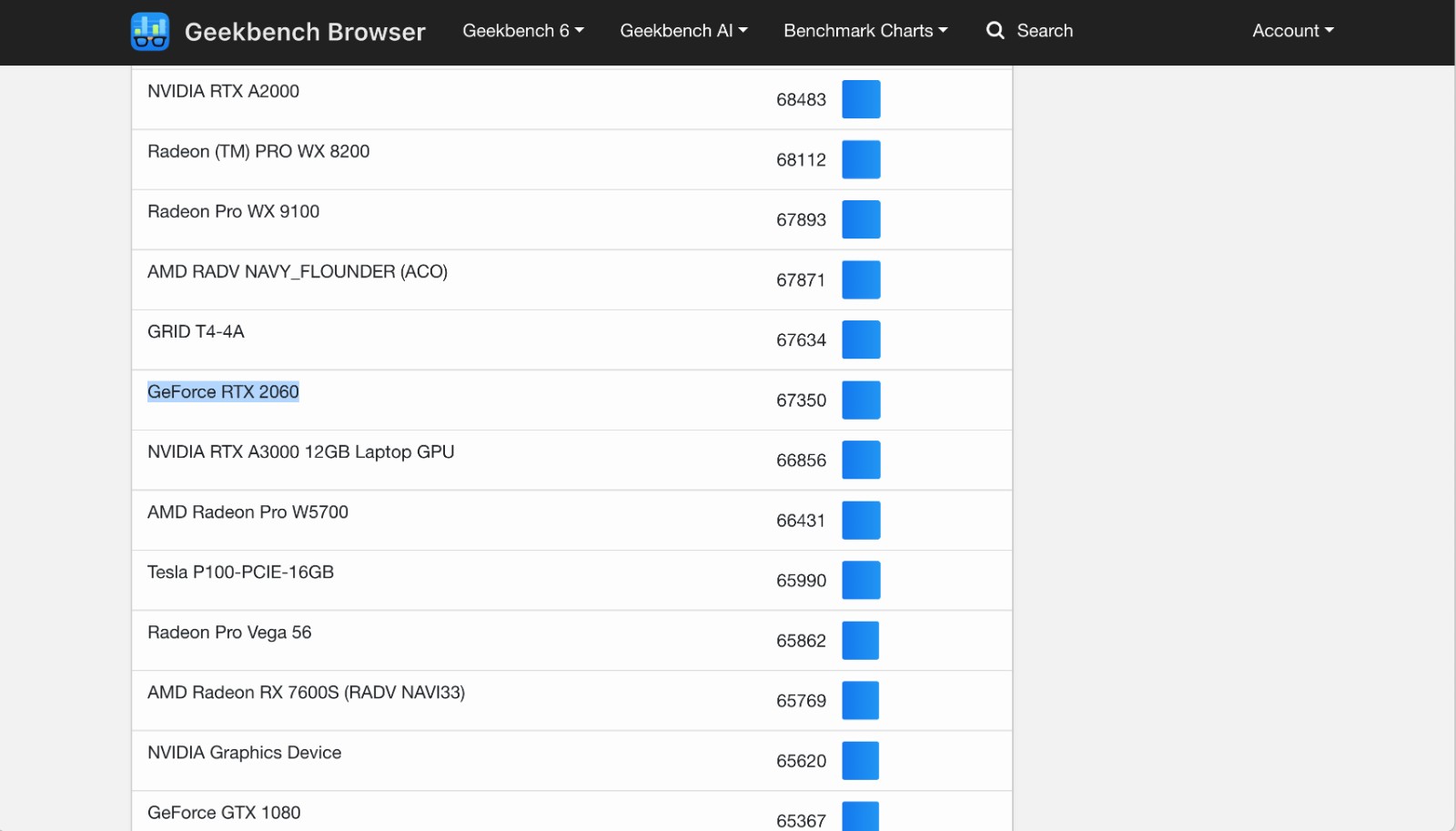
Task: Click the 66856 score value
Action: pos(801,460)
